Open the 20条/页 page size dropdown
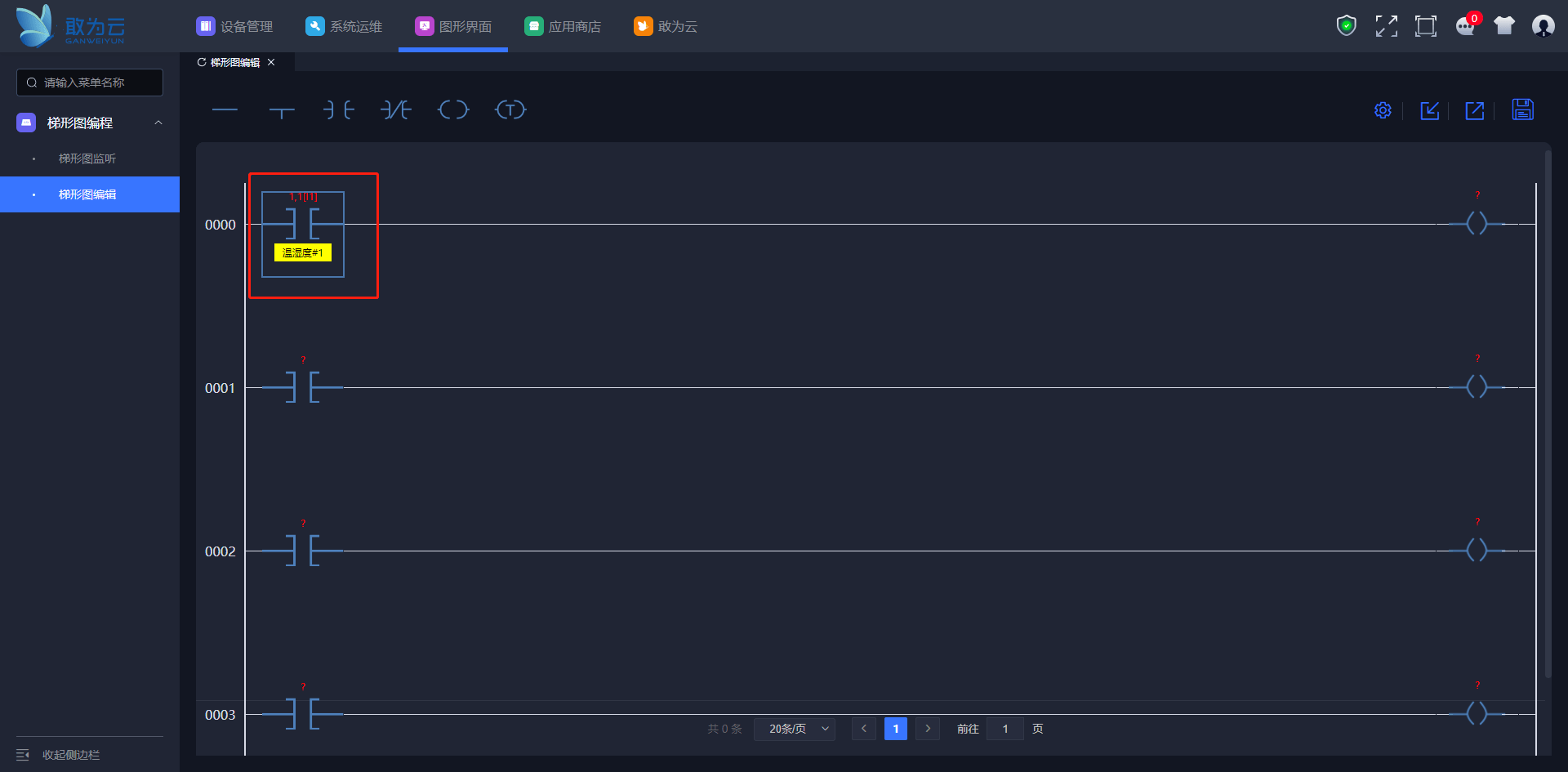This screenshot has height=772, width=1568. [795, 729]
